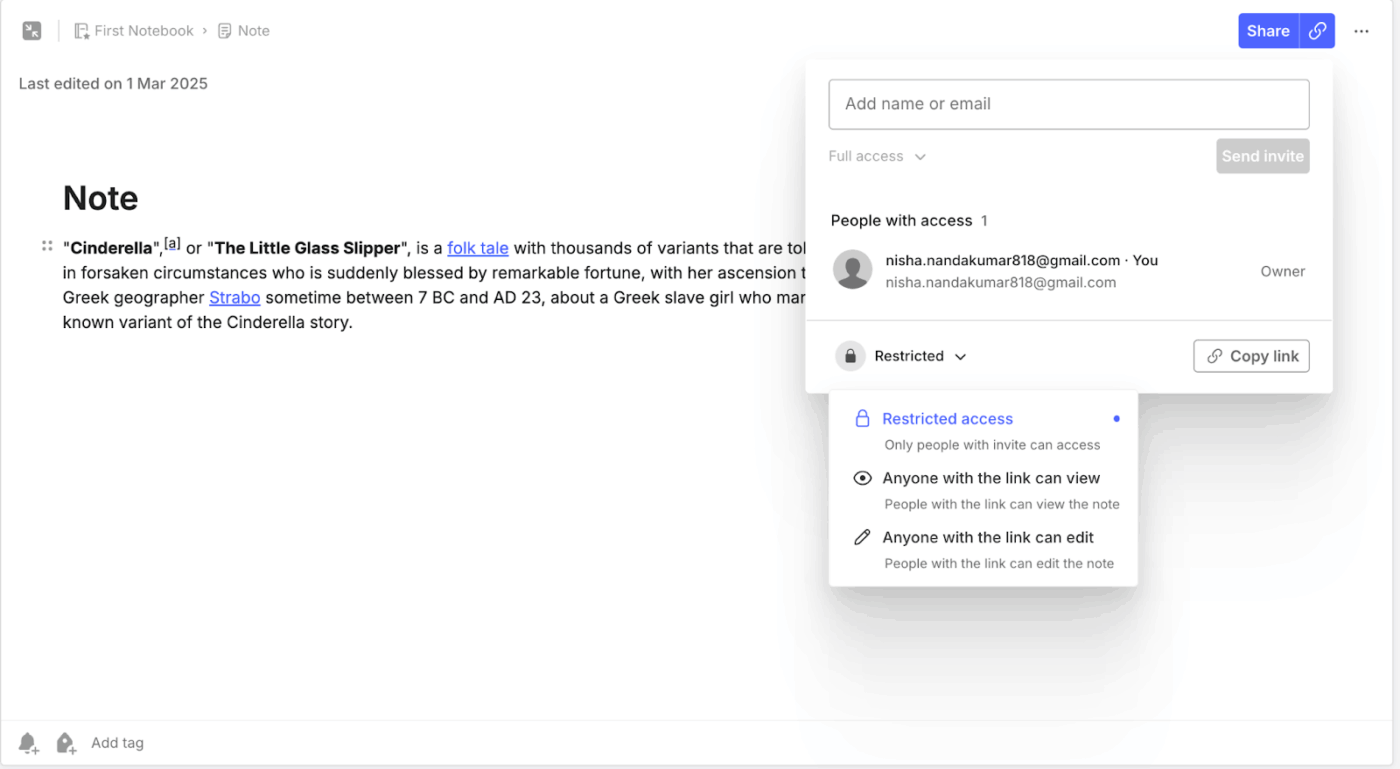This screenshot has width=1400, height=769.
Task: Click the lock icon next to Restricted
Action: 850,356
